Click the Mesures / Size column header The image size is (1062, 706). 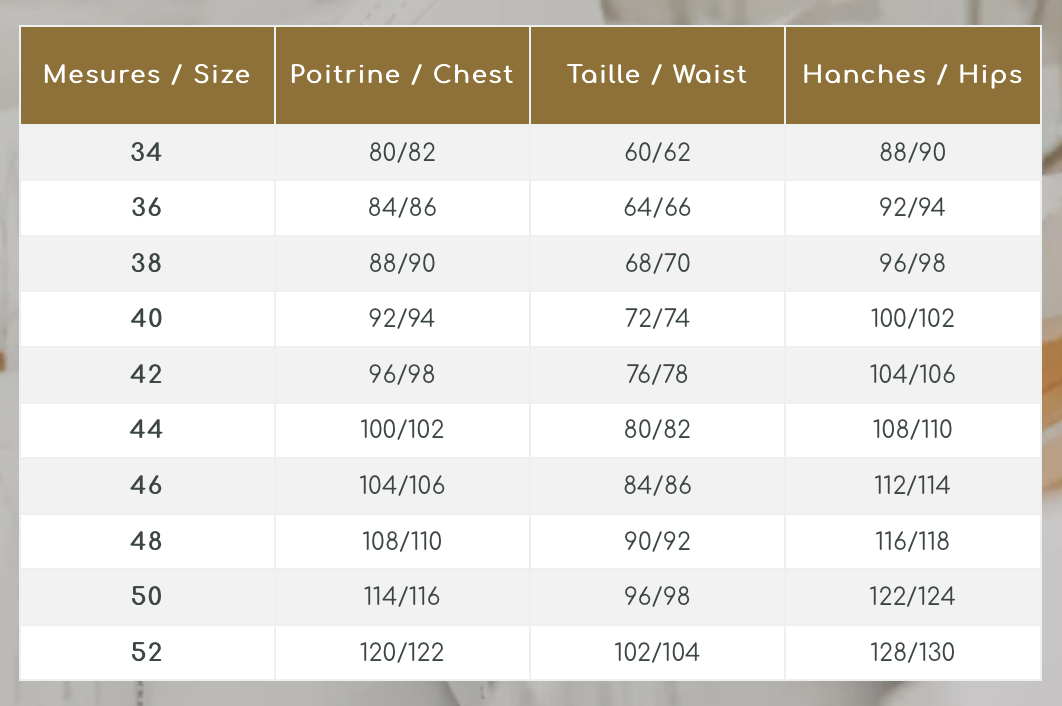[147, 75]
